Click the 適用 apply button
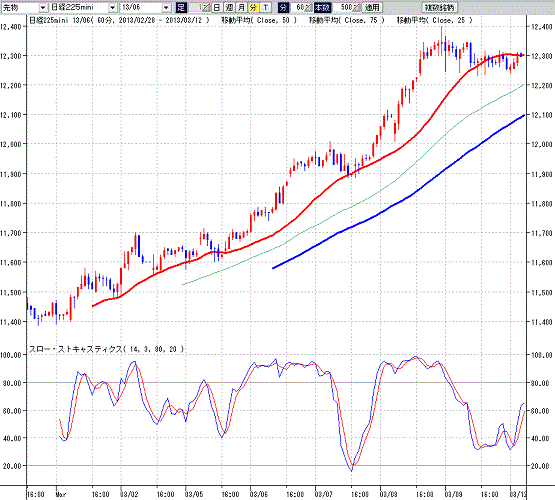The image size is (555, 500). coord(372,7)
